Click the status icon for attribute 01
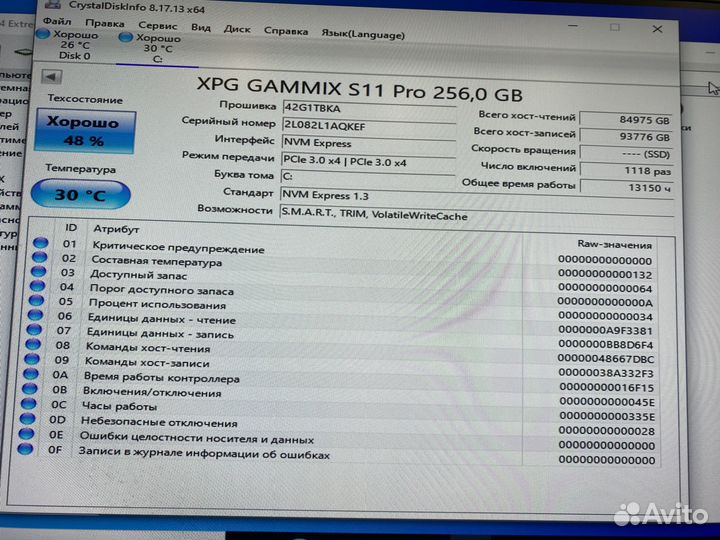The height and width of the screenshot is (540, 720). 40,243
